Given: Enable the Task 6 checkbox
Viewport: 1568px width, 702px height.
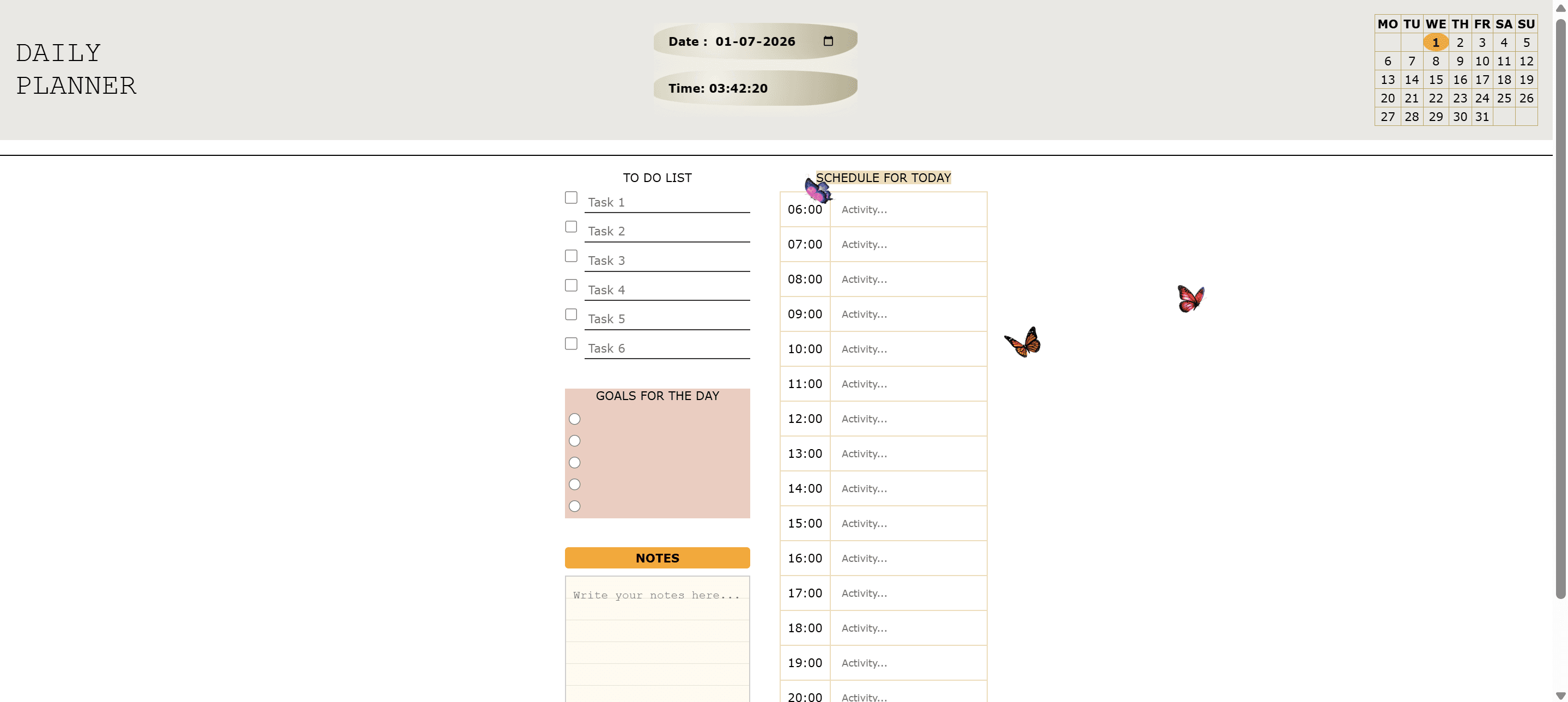Looking at the screenshot, I should (x=571, y=343).
